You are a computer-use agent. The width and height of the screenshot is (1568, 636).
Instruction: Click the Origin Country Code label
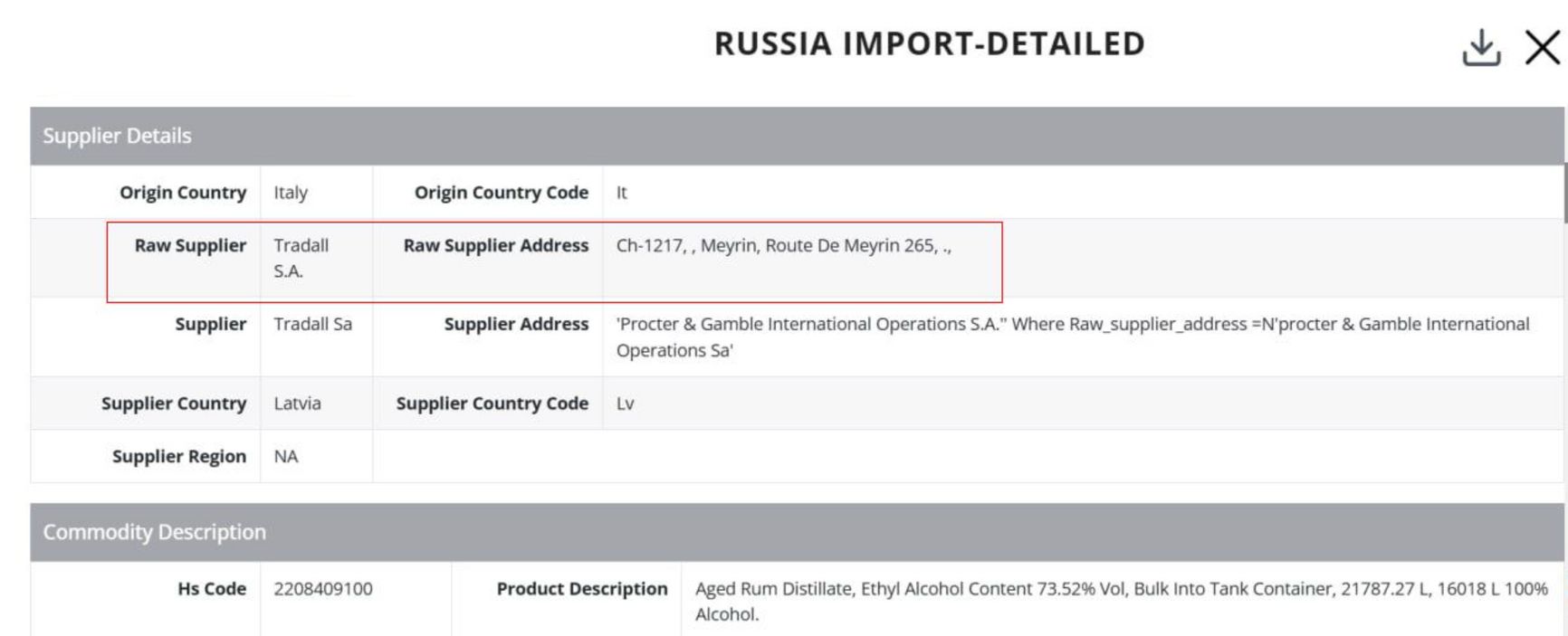(501, 193)
